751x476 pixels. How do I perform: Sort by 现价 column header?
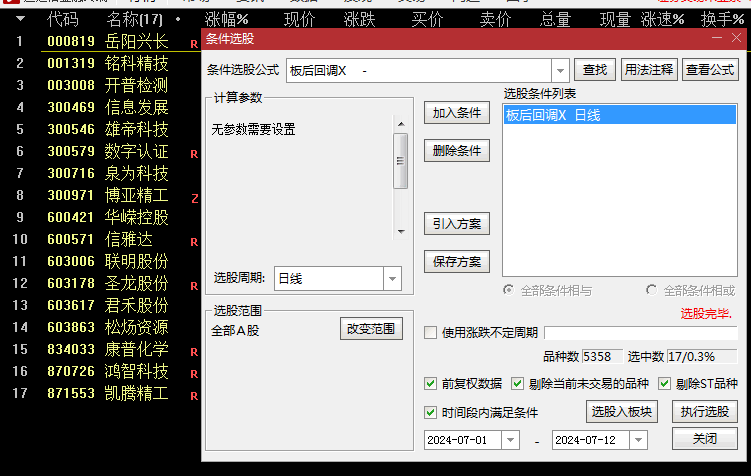pyautogui.click(x=299, y=19)
